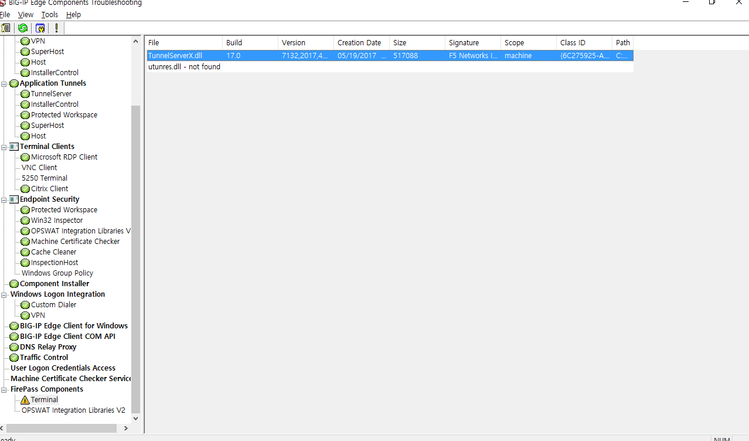Sort by the File column header
749x441 pixels.
[184, 43]
